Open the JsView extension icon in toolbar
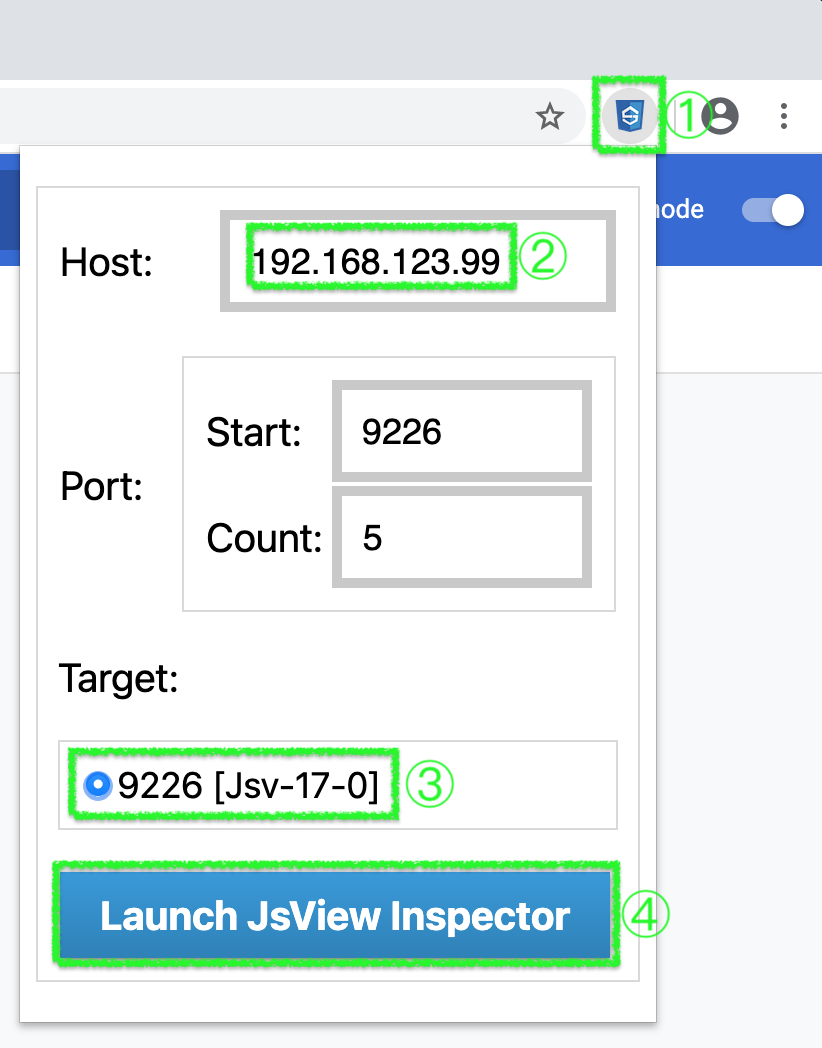The width and height of the screenshot is (822, 1048). coord(629,116)
